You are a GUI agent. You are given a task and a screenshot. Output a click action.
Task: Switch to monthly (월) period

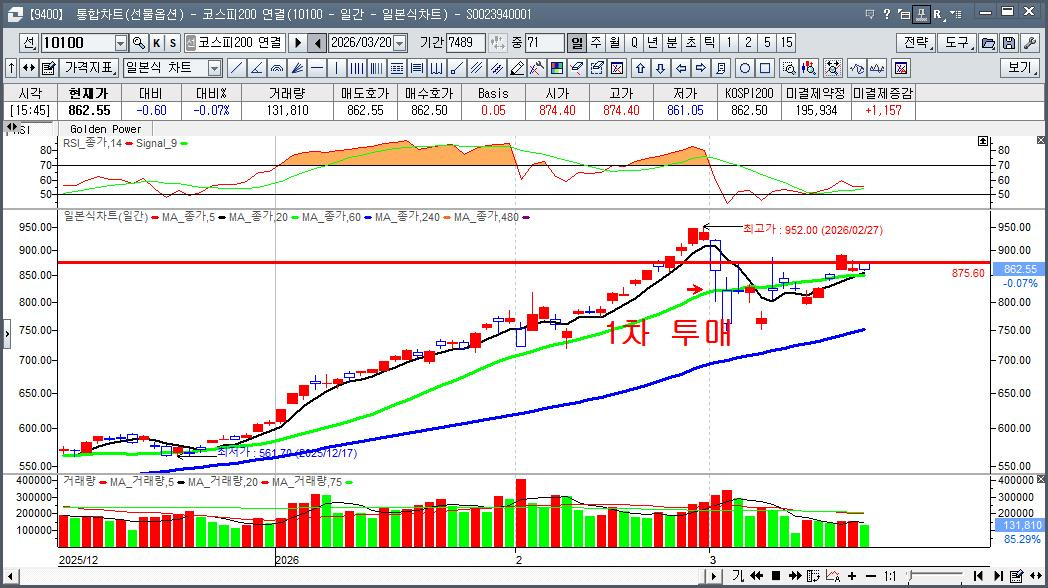(615, 43)
